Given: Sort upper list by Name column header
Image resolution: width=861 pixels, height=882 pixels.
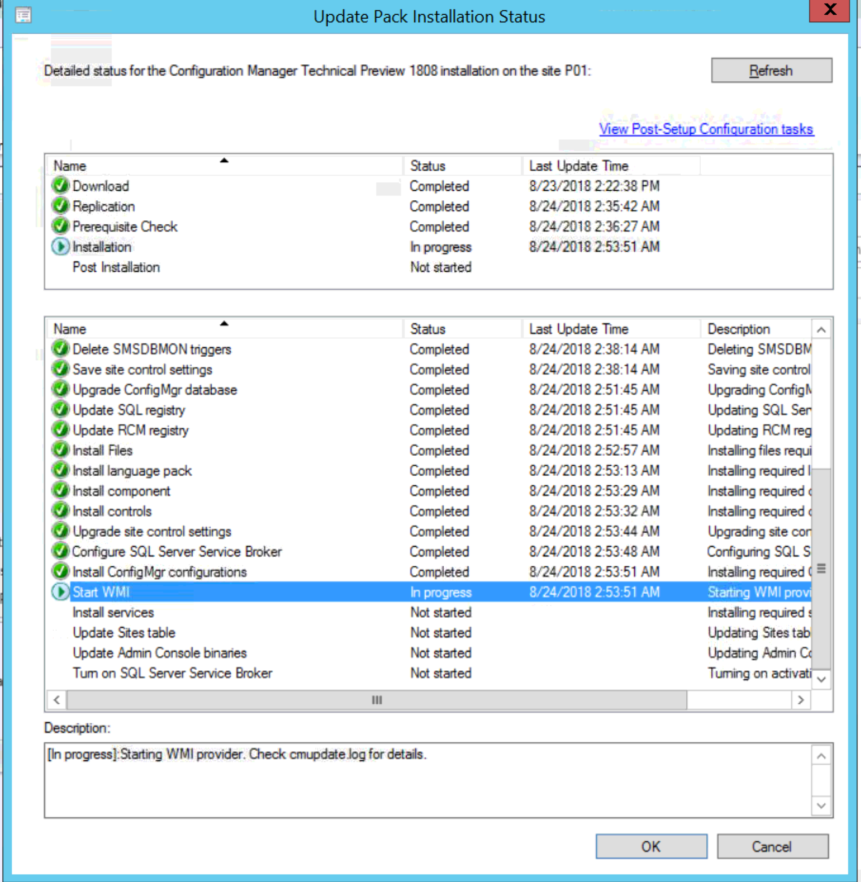Looking at the screenshot, I should point(225,165).
